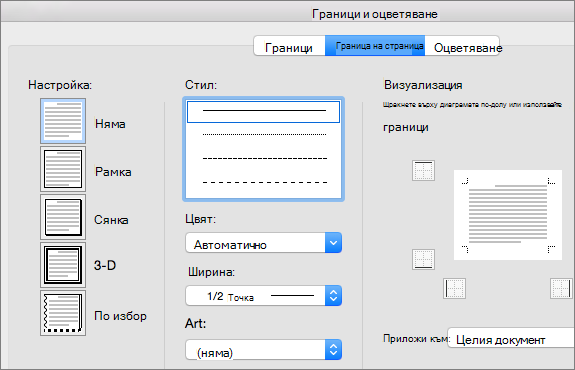Select the Няма (none) border setting icon
Image resolution: width=575 pixels, height=370 pixels.
(63, 121)
